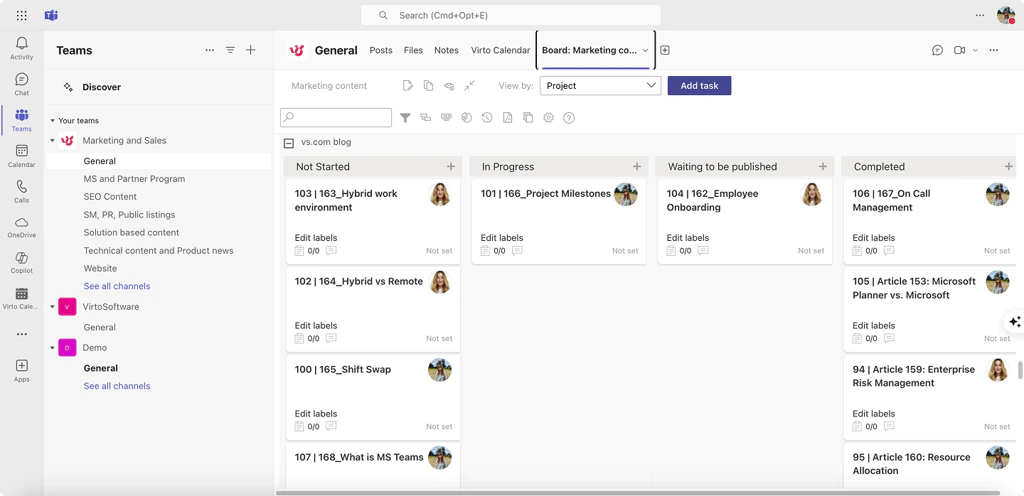Click the copy board icon beside Marketing content
This screenshot has height=496, width=1024.
click(x=428, y=85)
